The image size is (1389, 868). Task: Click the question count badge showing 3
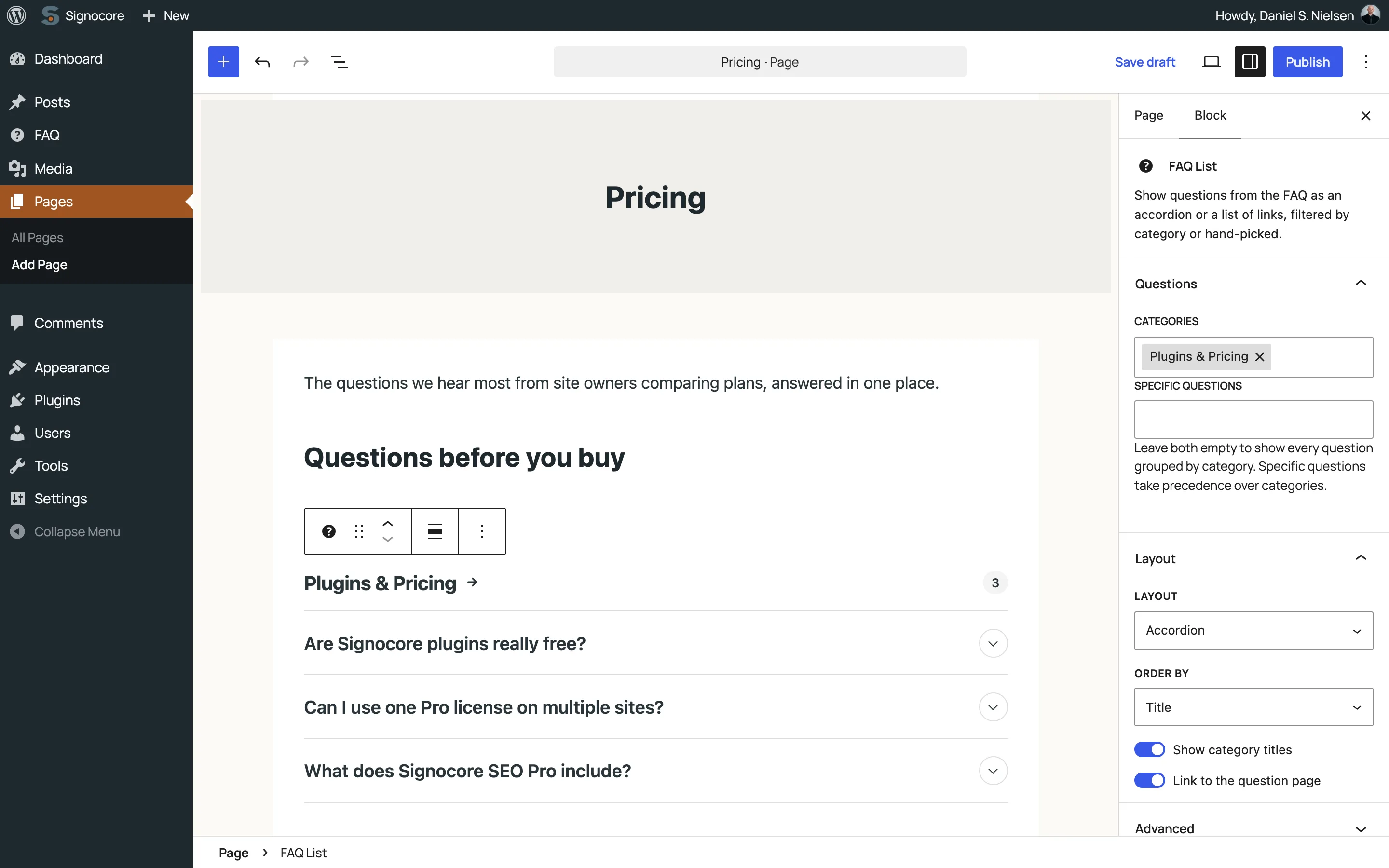click(995, 583)
